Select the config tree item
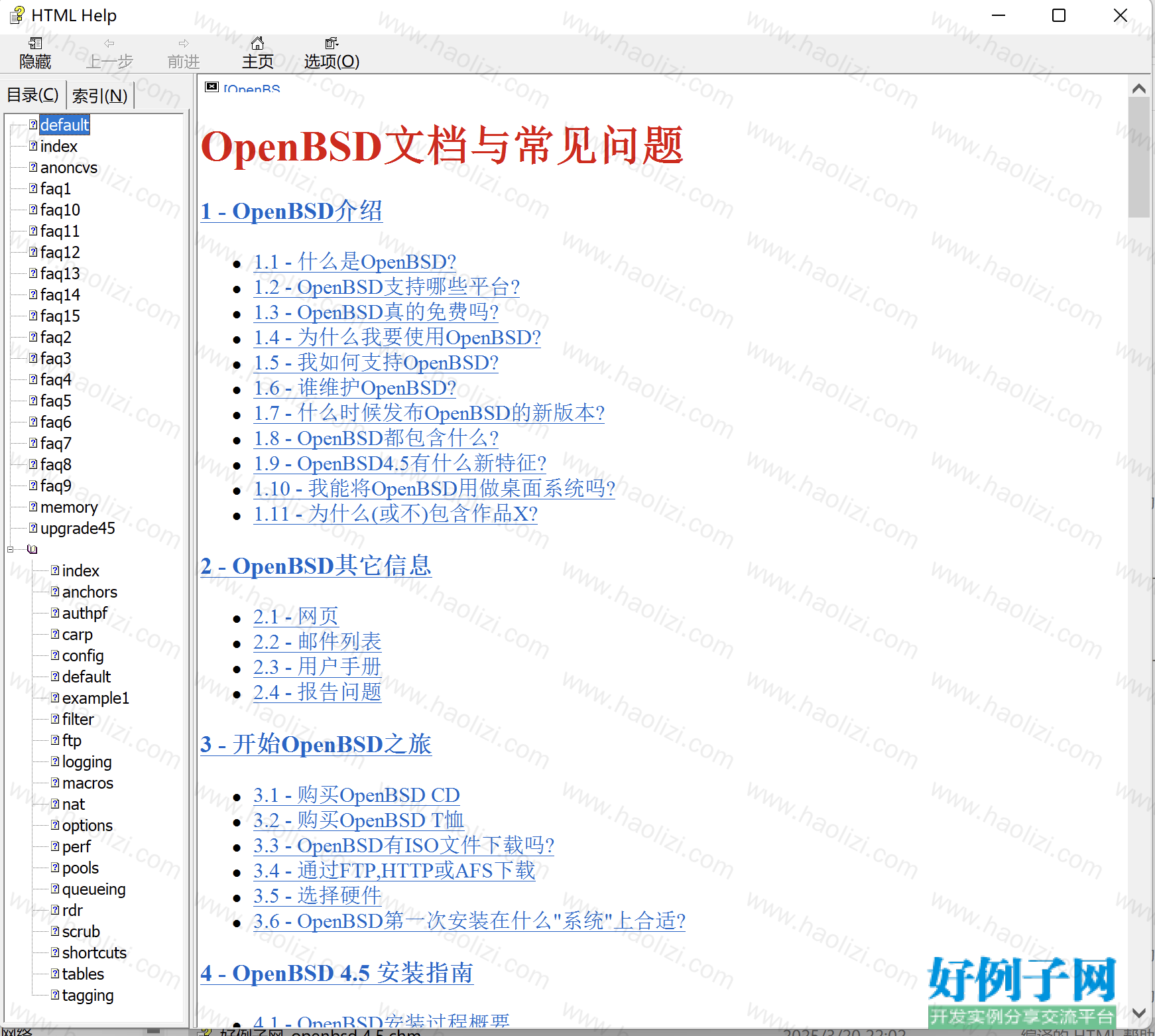This screenshot has height=1036, width=1155. [x=83, y=655]
